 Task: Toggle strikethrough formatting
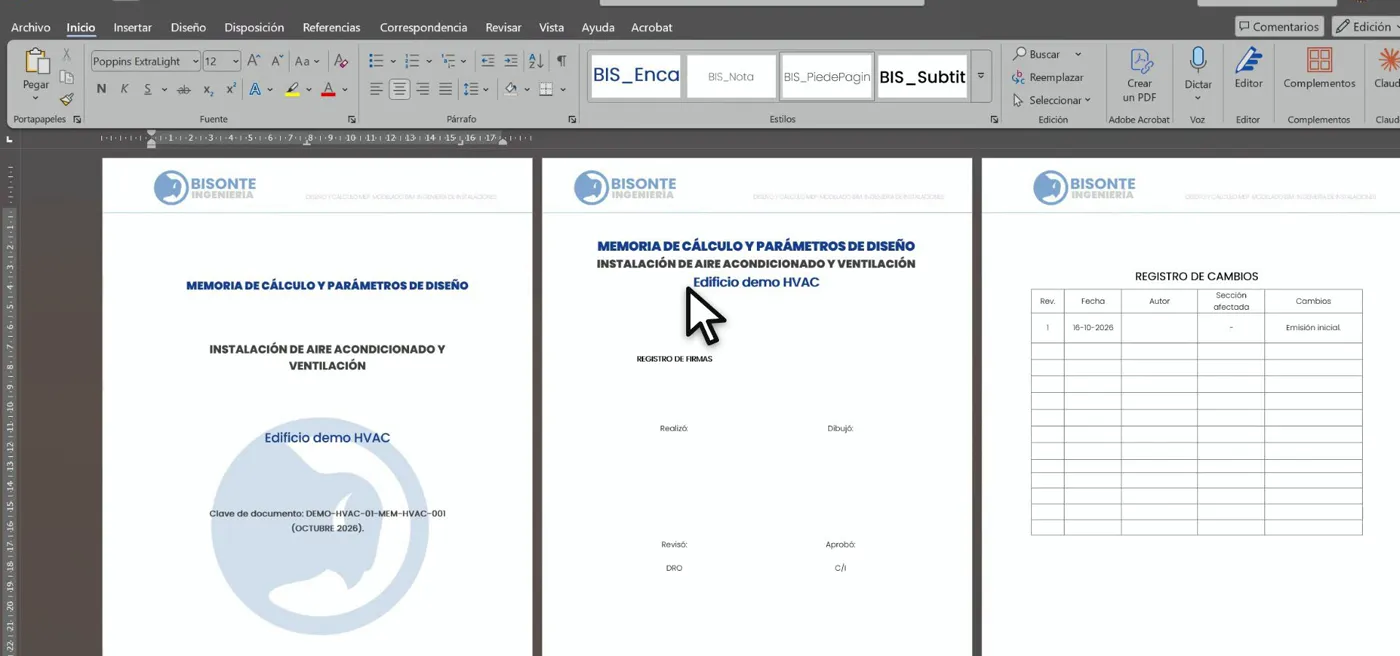[x=183, y=89]
